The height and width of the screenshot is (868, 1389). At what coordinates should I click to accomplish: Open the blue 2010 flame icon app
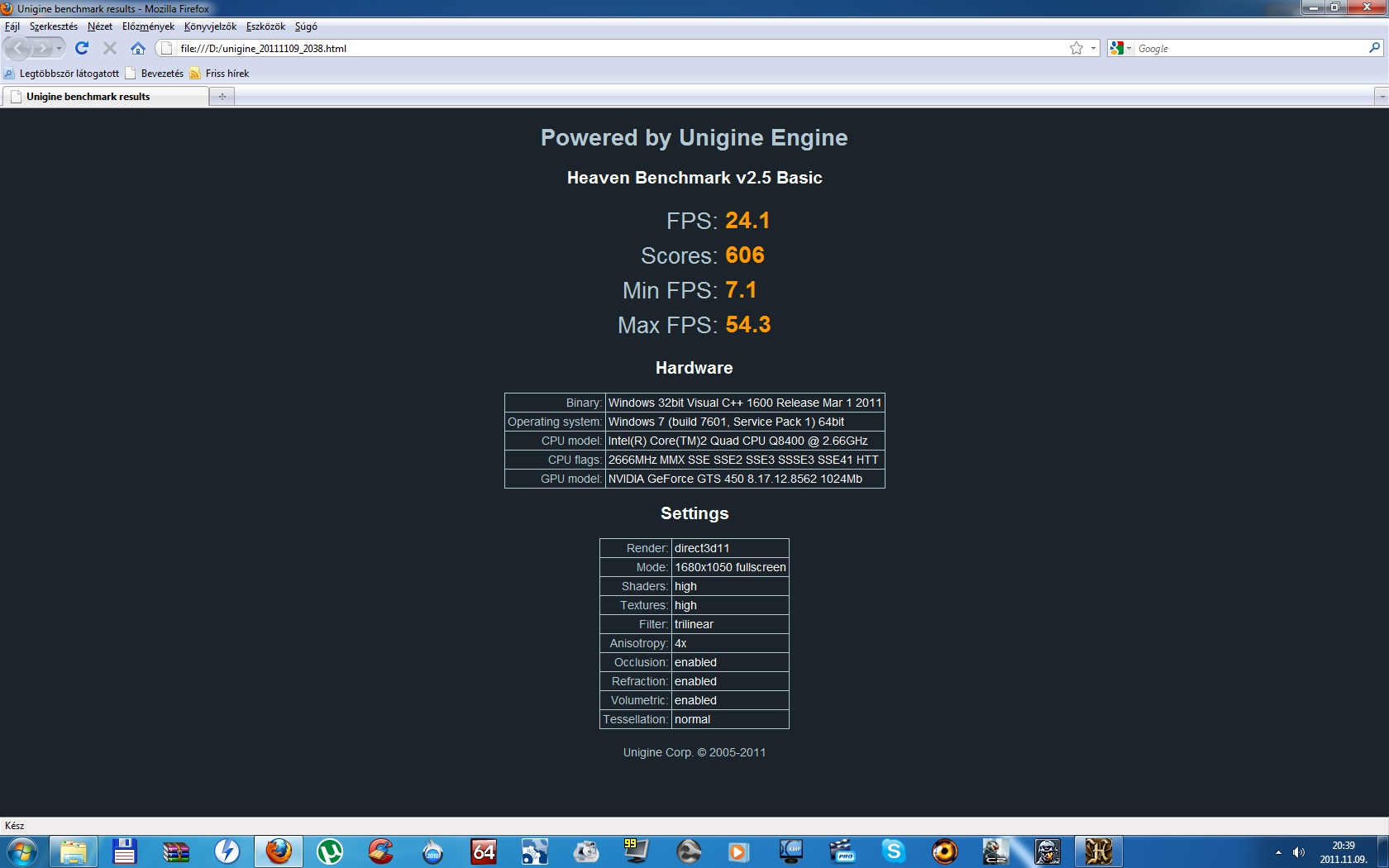(x=432, y=851)
